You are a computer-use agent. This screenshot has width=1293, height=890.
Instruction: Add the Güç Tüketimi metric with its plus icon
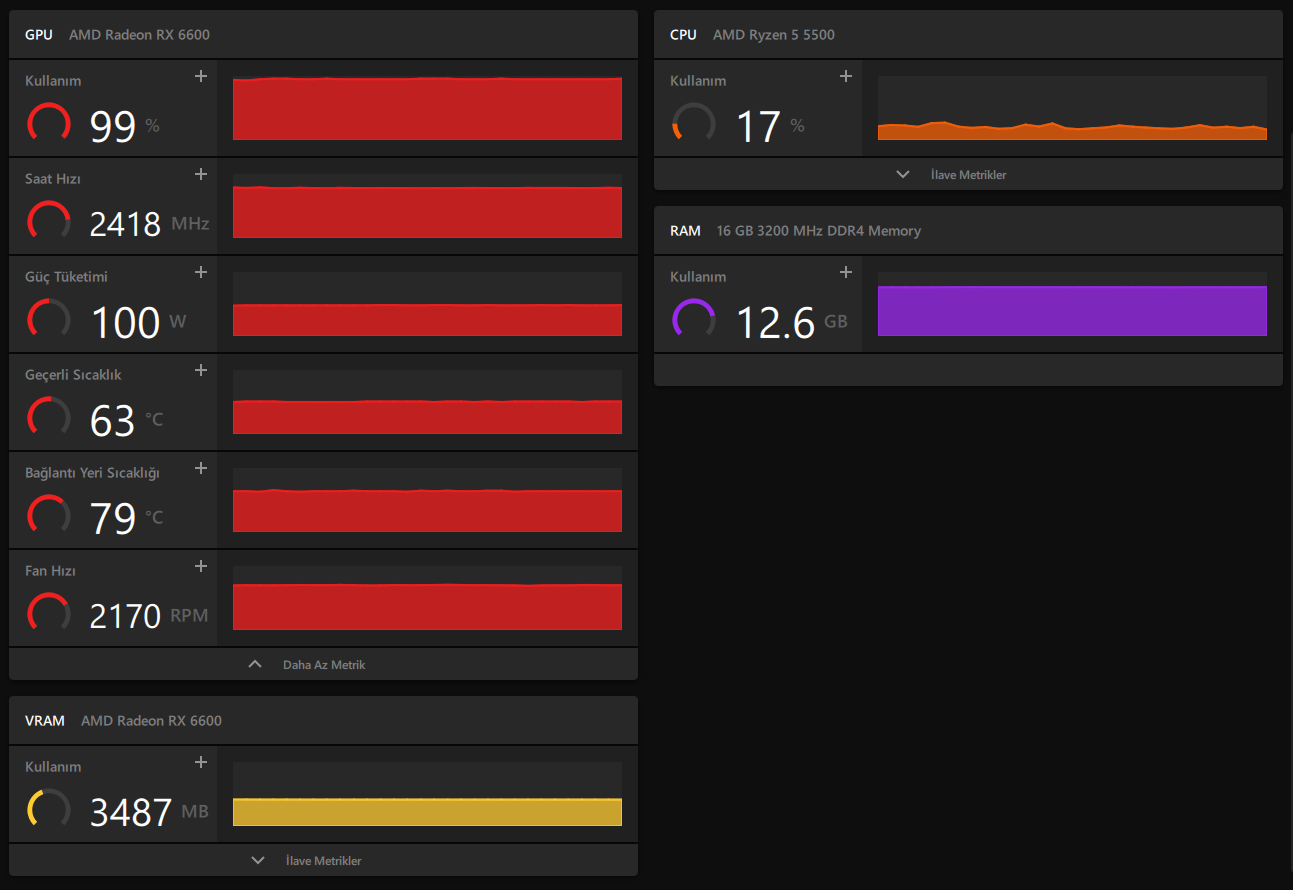[x=201, y=272]
